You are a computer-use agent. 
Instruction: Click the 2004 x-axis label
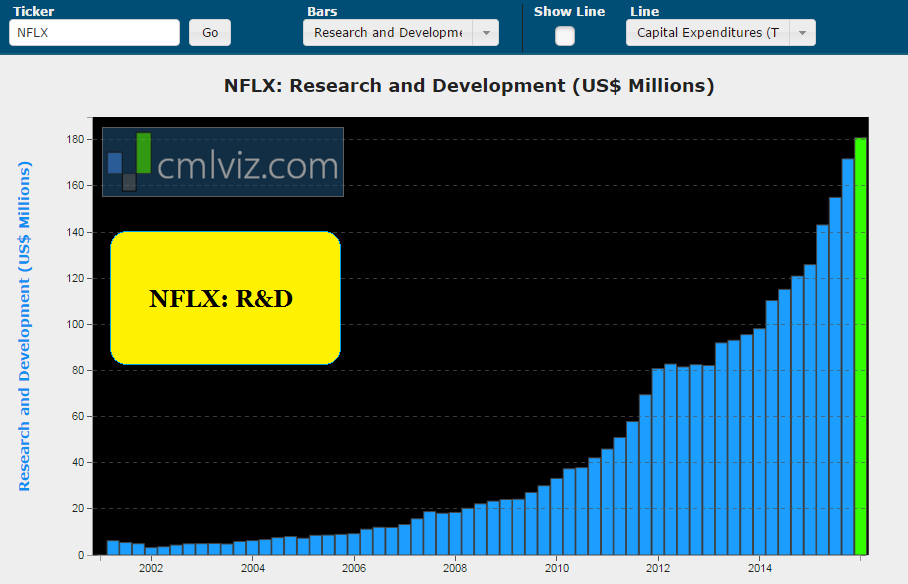[x=252, y=568]
